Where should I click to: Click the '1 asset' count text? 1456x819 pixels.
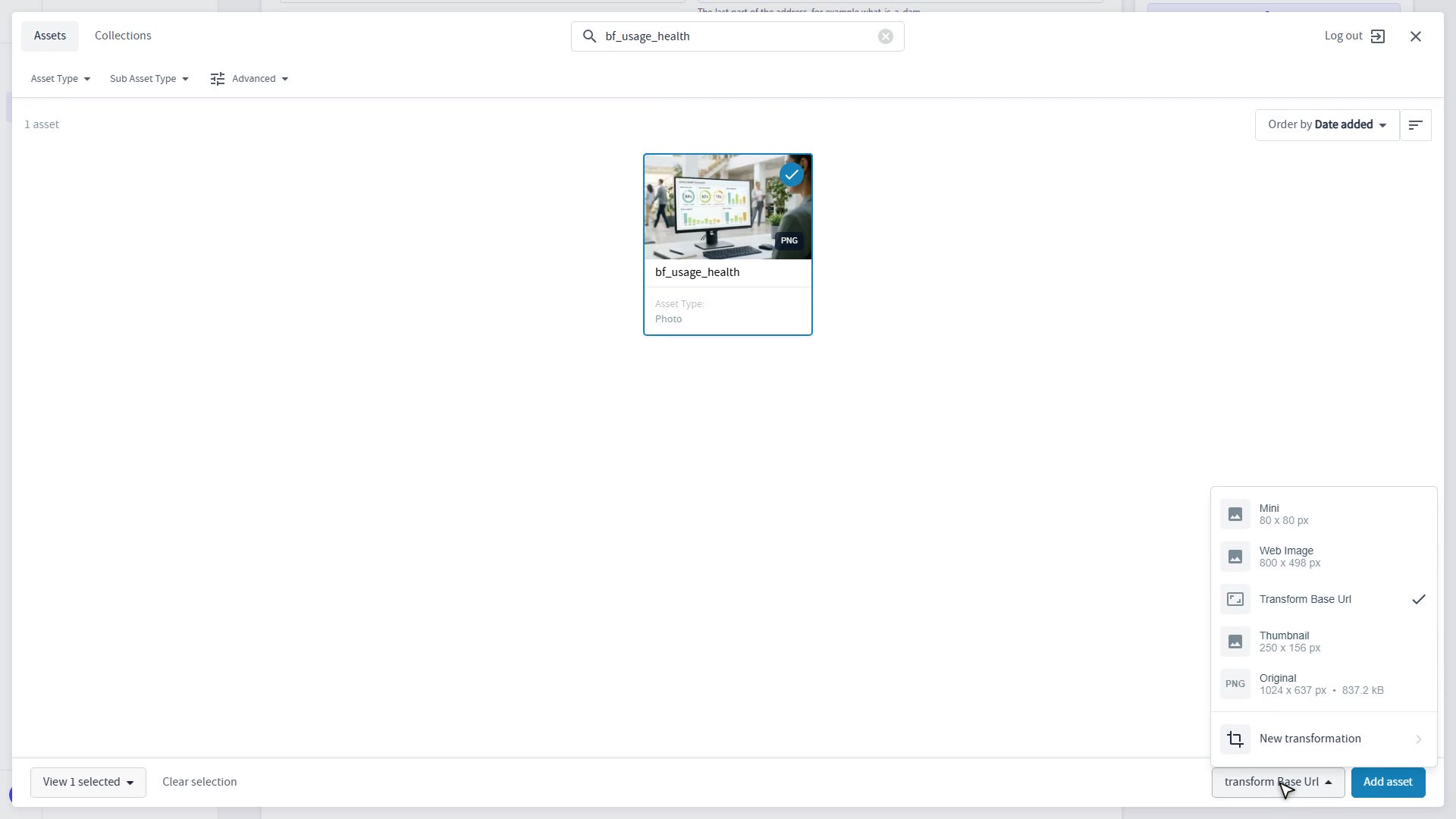click(42, 124)
